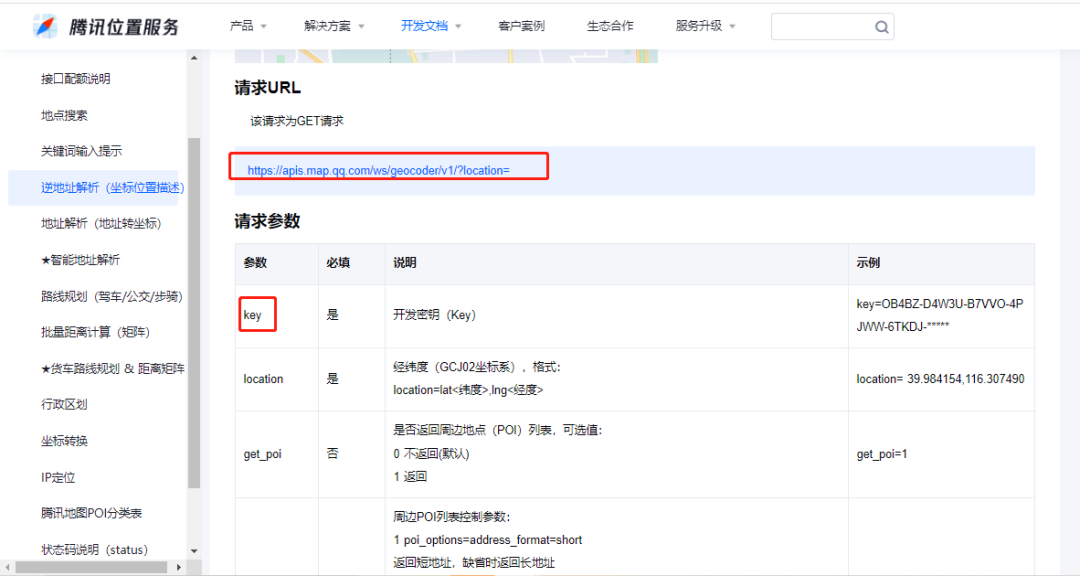Select 坐标转换 in the sidebar
This screenshot has width=1080, height=576.
click(63, 440)
